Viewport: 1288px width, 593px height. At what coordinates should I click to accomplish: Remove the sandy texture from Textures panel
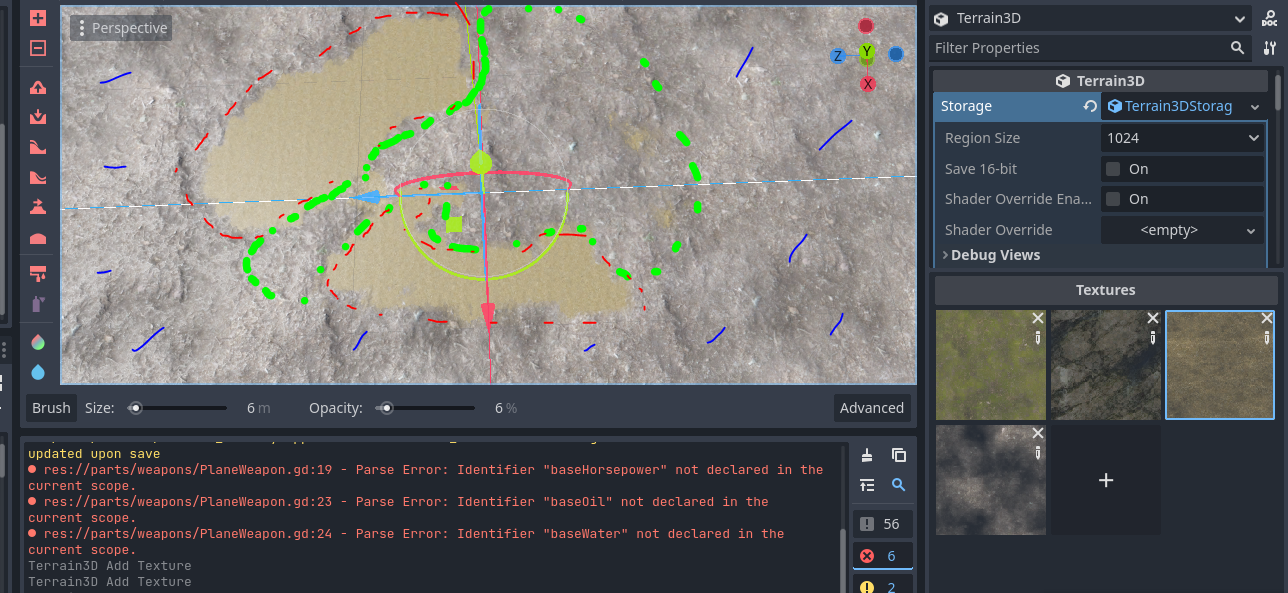pyautogui.click(x=1266, y=317)
